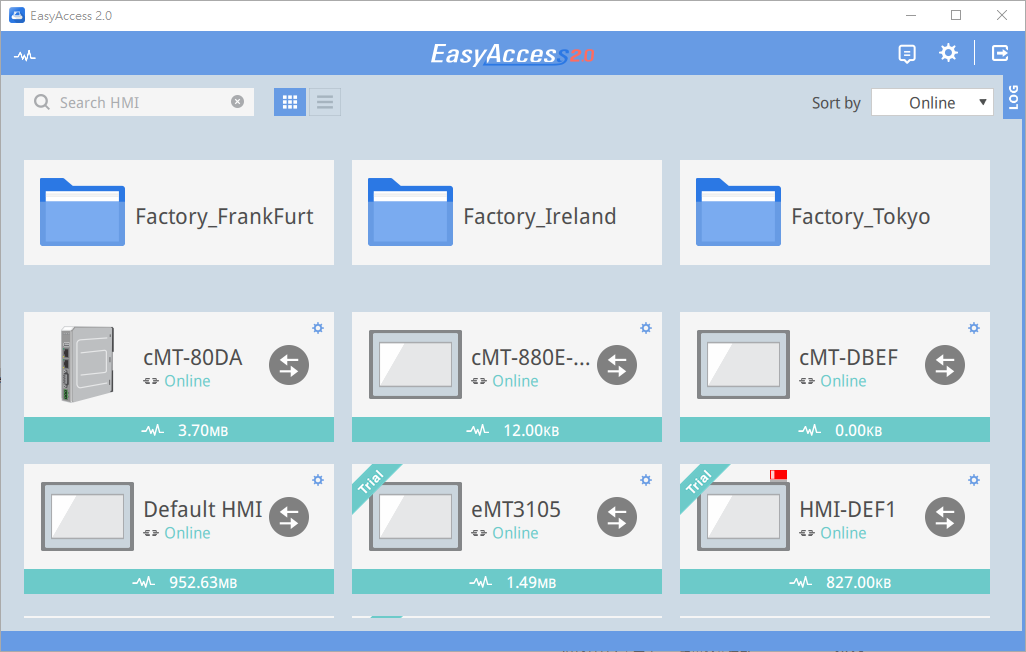Open cMT-DBEF card settings gear

974,328
